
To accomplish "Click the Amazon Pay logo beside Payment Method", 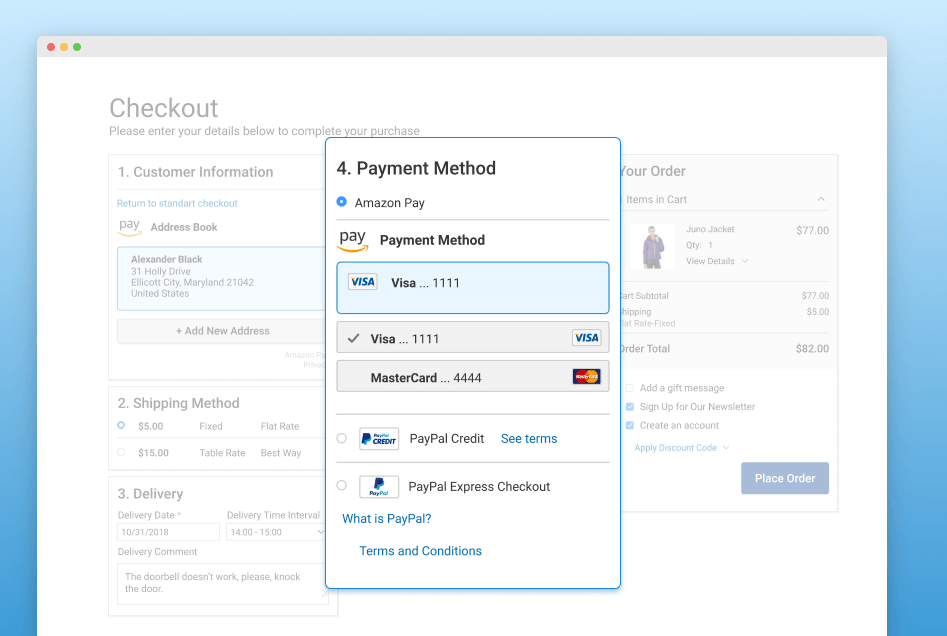I will 353,240.
